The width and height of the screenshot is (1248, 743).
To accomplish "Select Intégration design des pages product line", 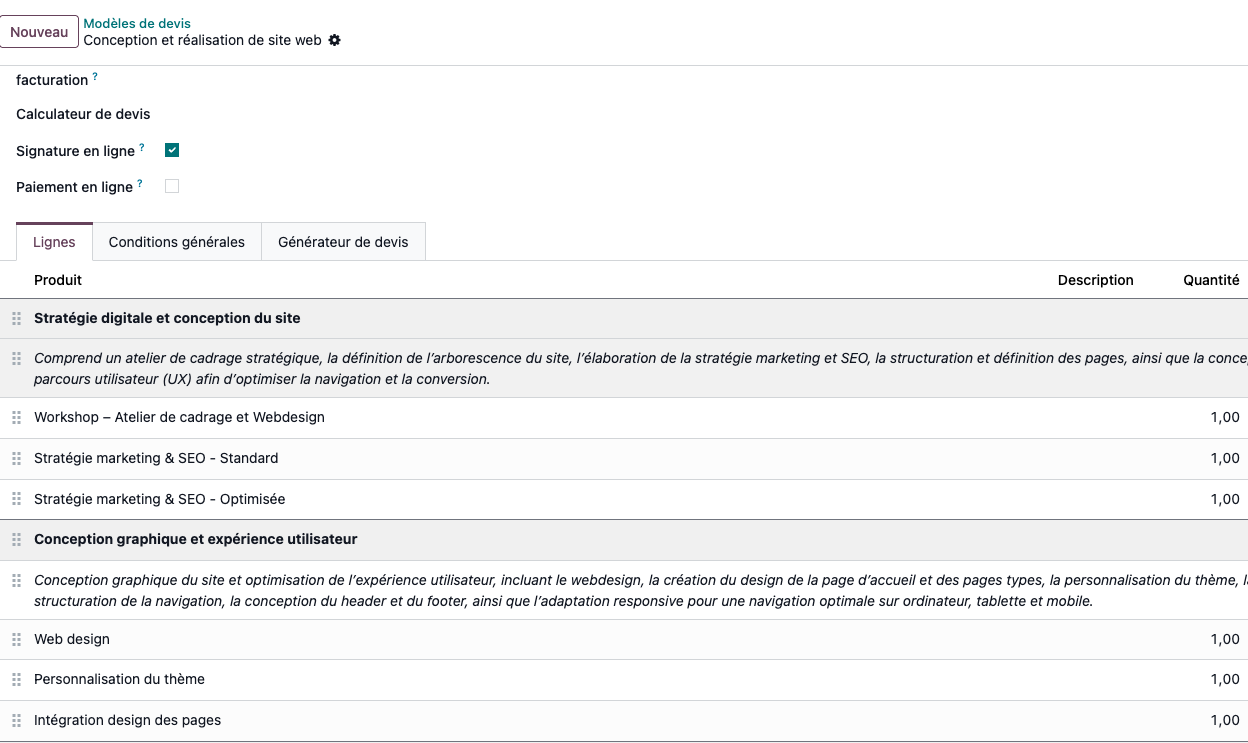I will [x=127, y=720].
